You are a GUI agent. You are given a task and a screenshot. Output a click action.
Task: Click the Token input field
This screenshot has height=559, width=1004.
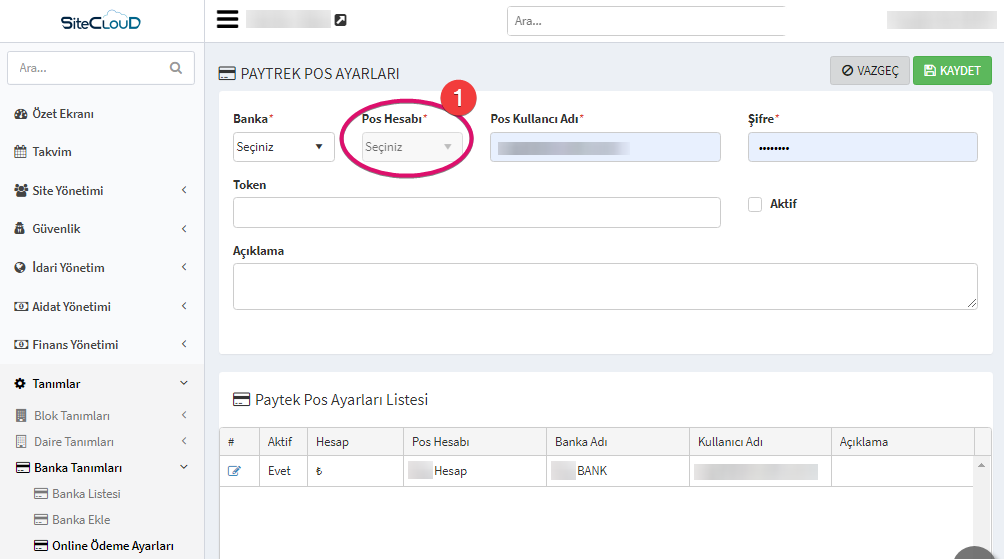[476, 213]
